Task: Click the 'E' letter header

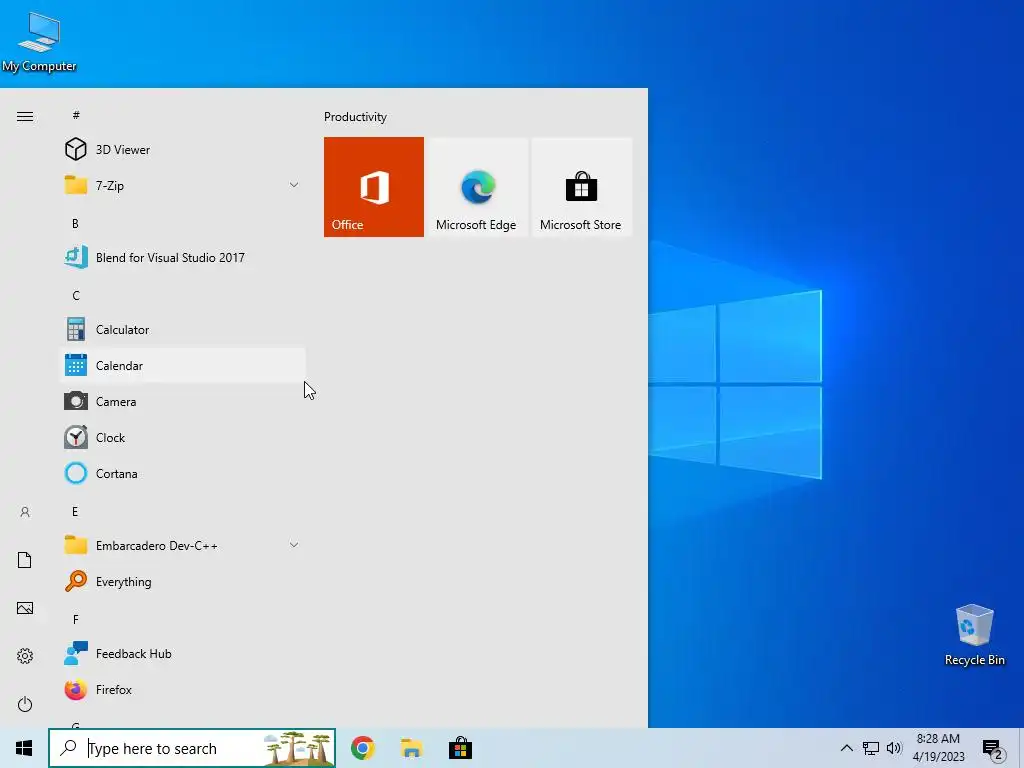Action: coord(75,511)
